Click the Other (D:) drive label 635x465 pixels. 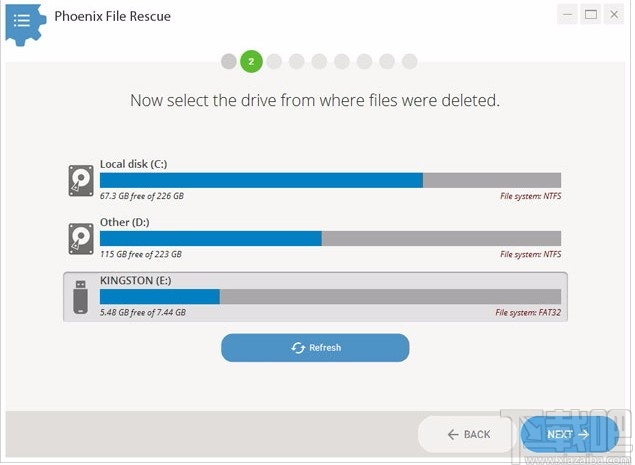point(124,222)
